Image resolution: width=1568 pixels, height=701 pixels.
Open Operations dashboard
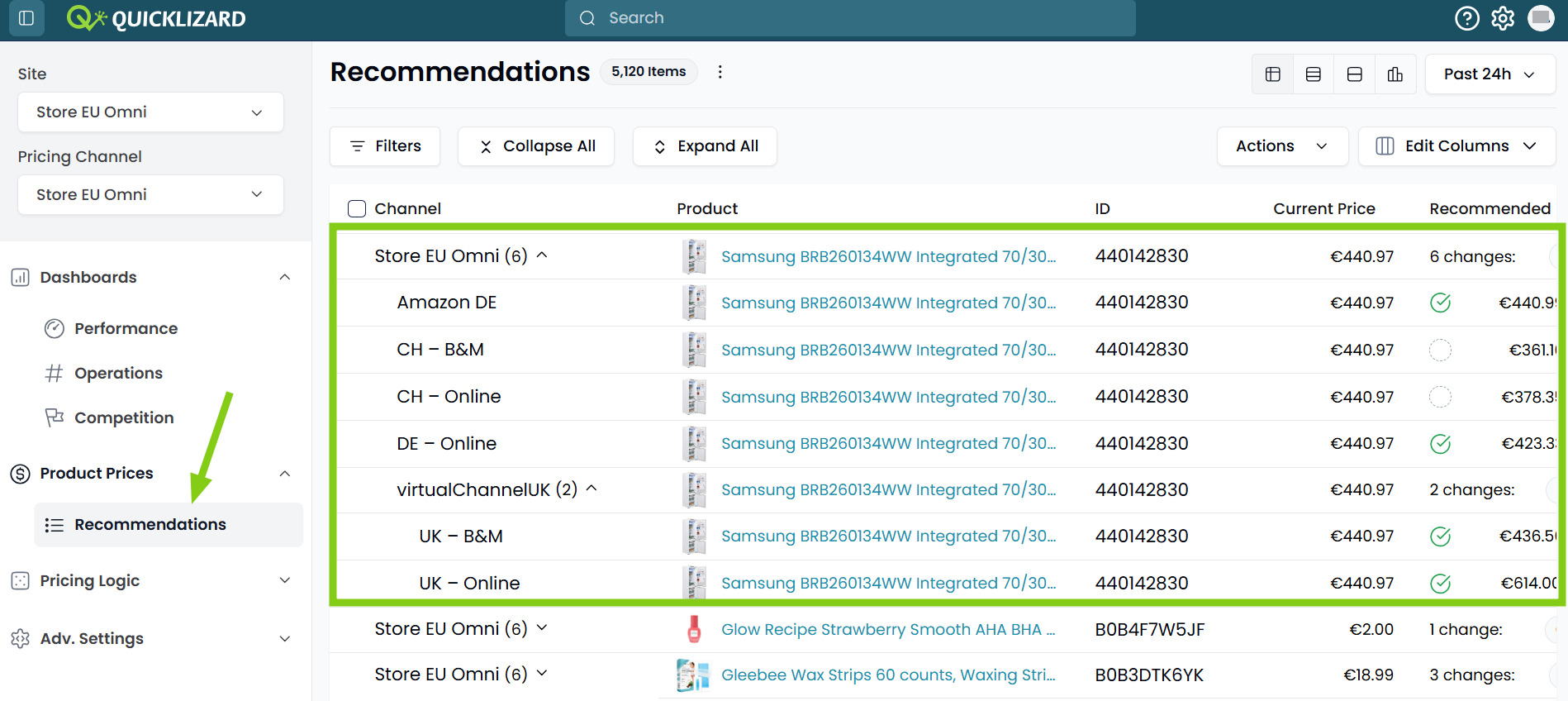118,374
